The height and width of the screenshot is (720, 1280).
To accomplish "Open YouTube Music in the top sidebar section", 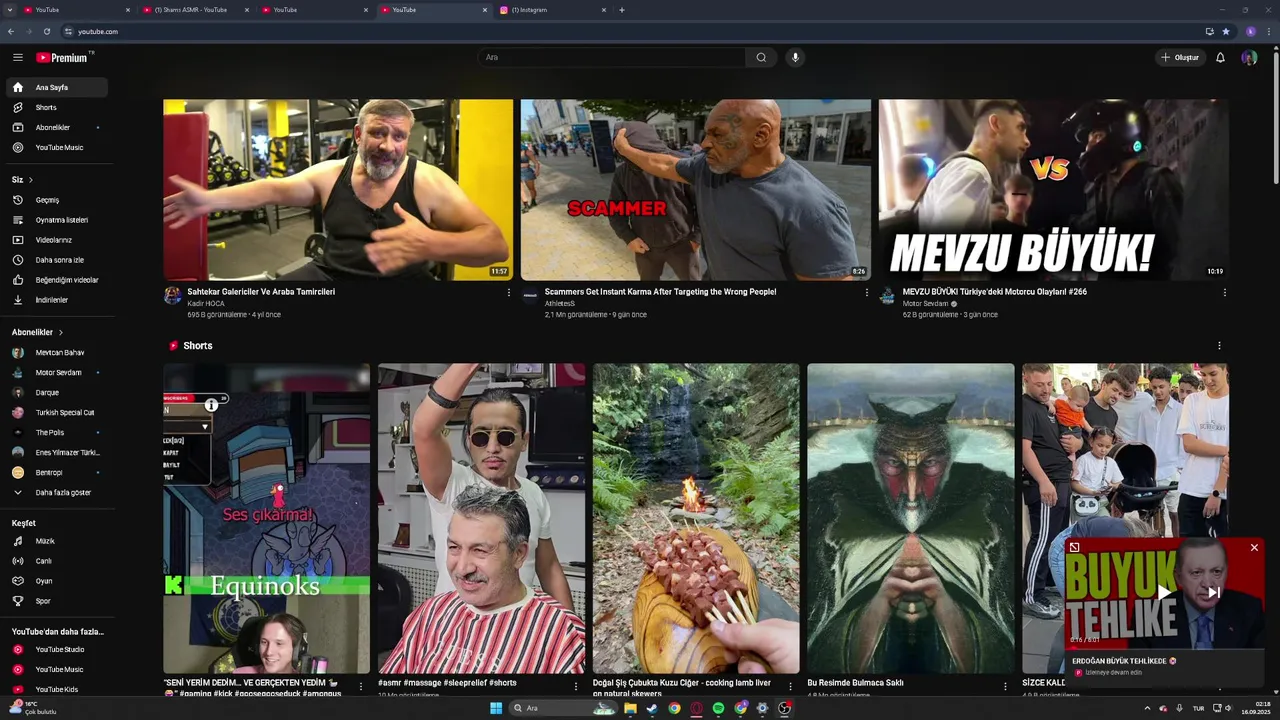I will click(x=59, y=147).
